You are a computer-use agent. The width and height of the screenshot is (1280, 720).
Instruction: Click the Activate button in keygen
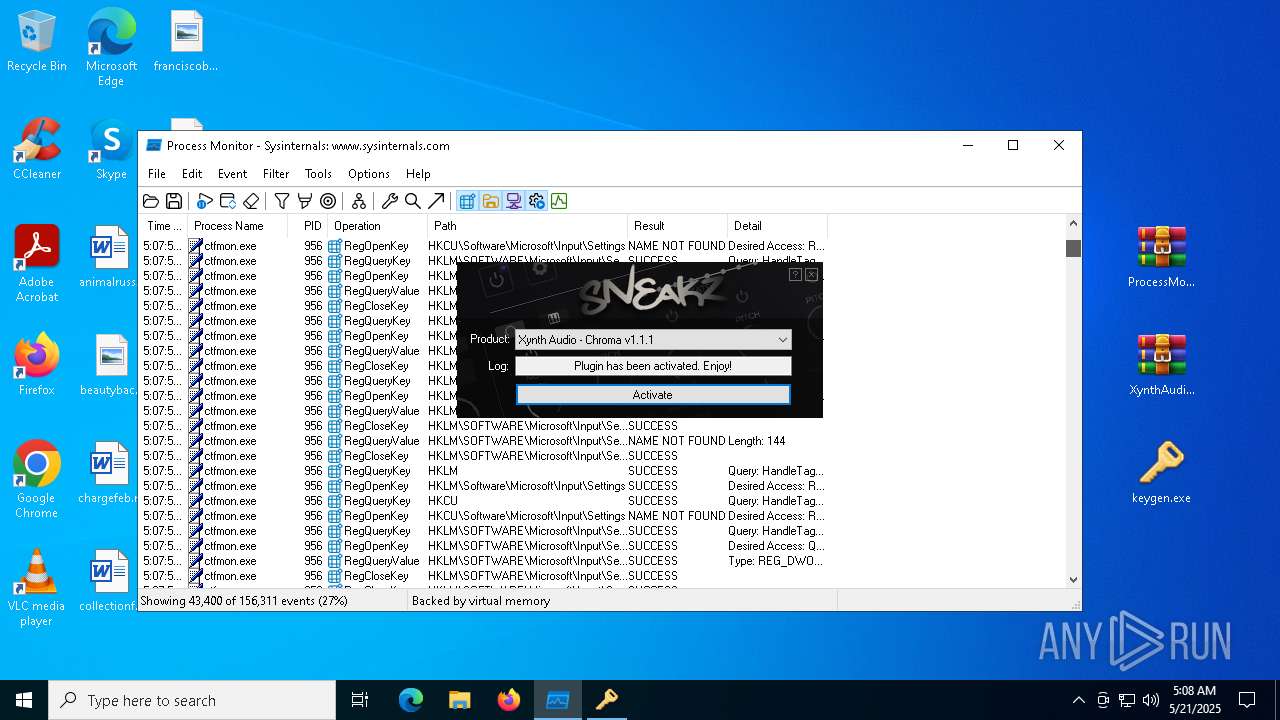pyautogui.click(x=653, y=395)
